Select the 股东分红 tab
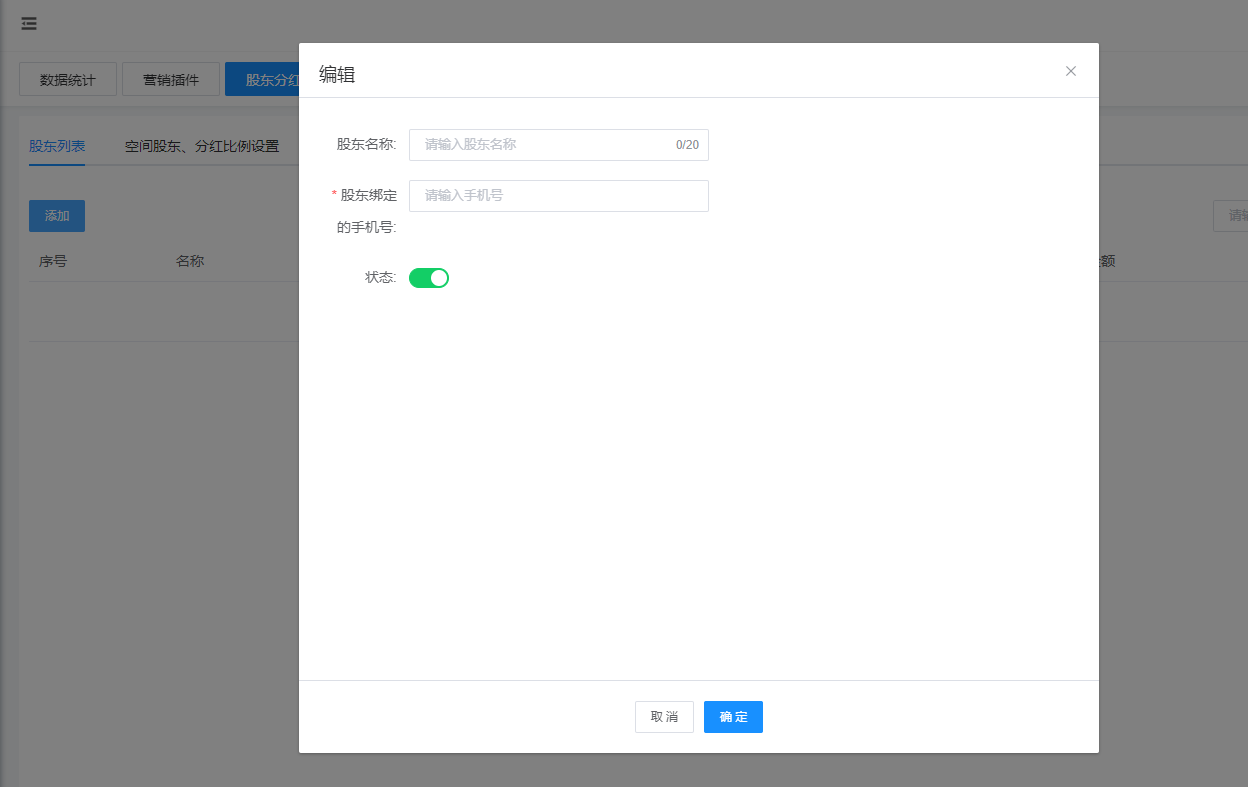 [263, 80]
